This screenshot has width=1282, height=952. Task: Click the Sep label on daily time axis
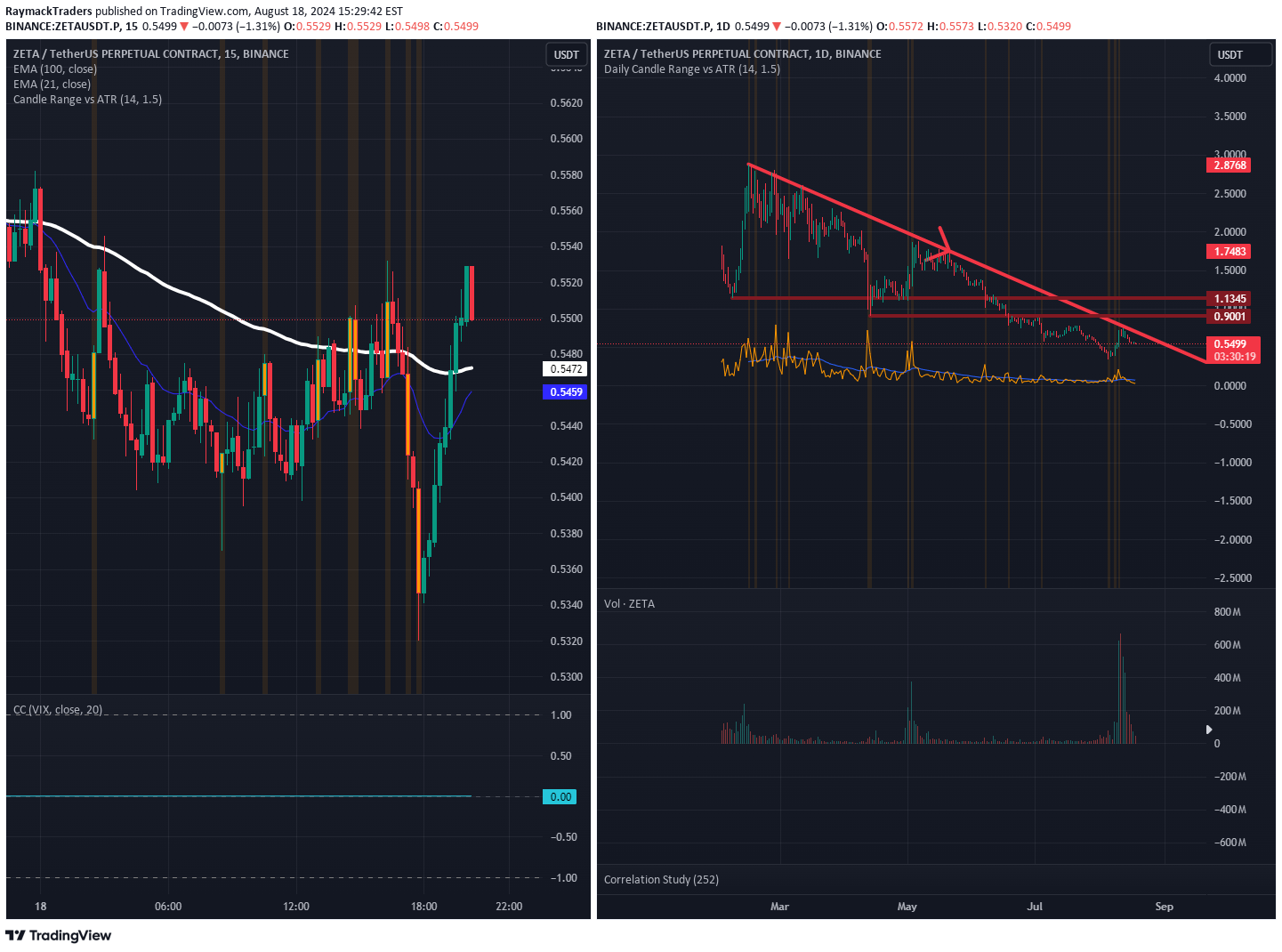[1165, 907]
